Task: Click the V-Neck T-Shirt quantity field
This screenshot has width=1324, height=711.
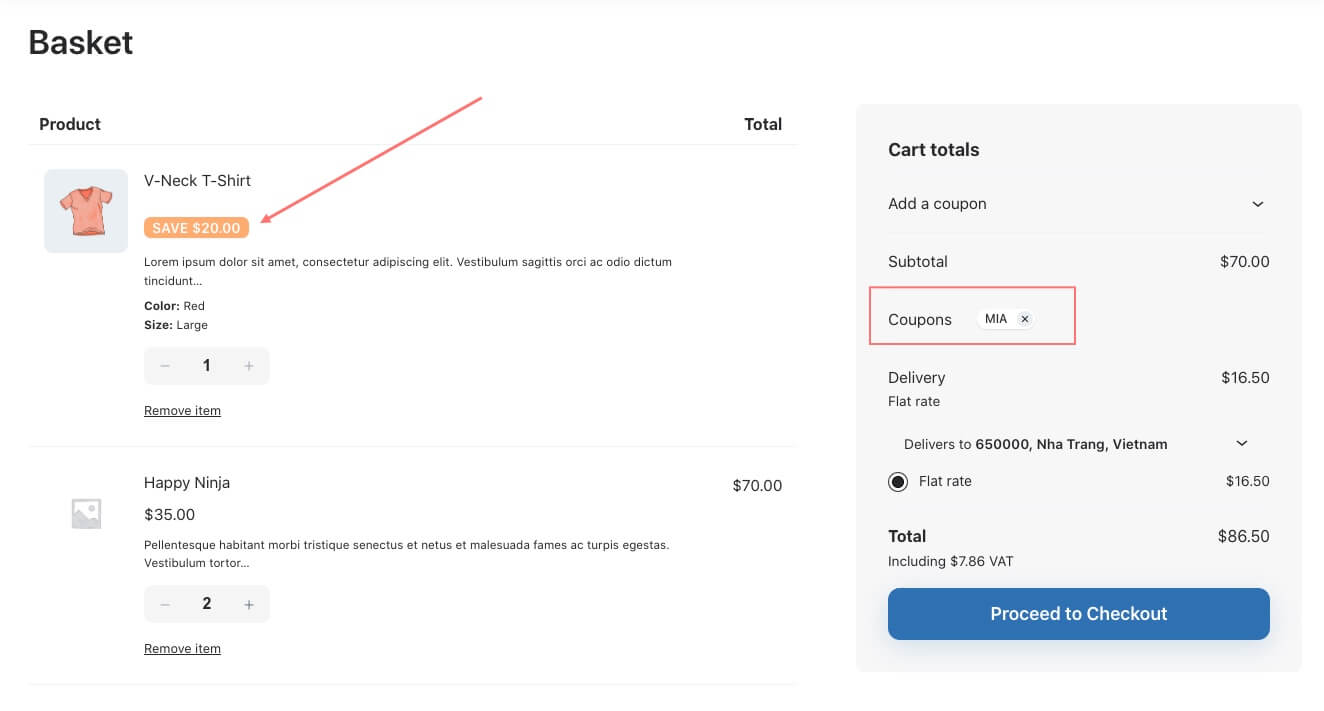Action: (207, 366)
